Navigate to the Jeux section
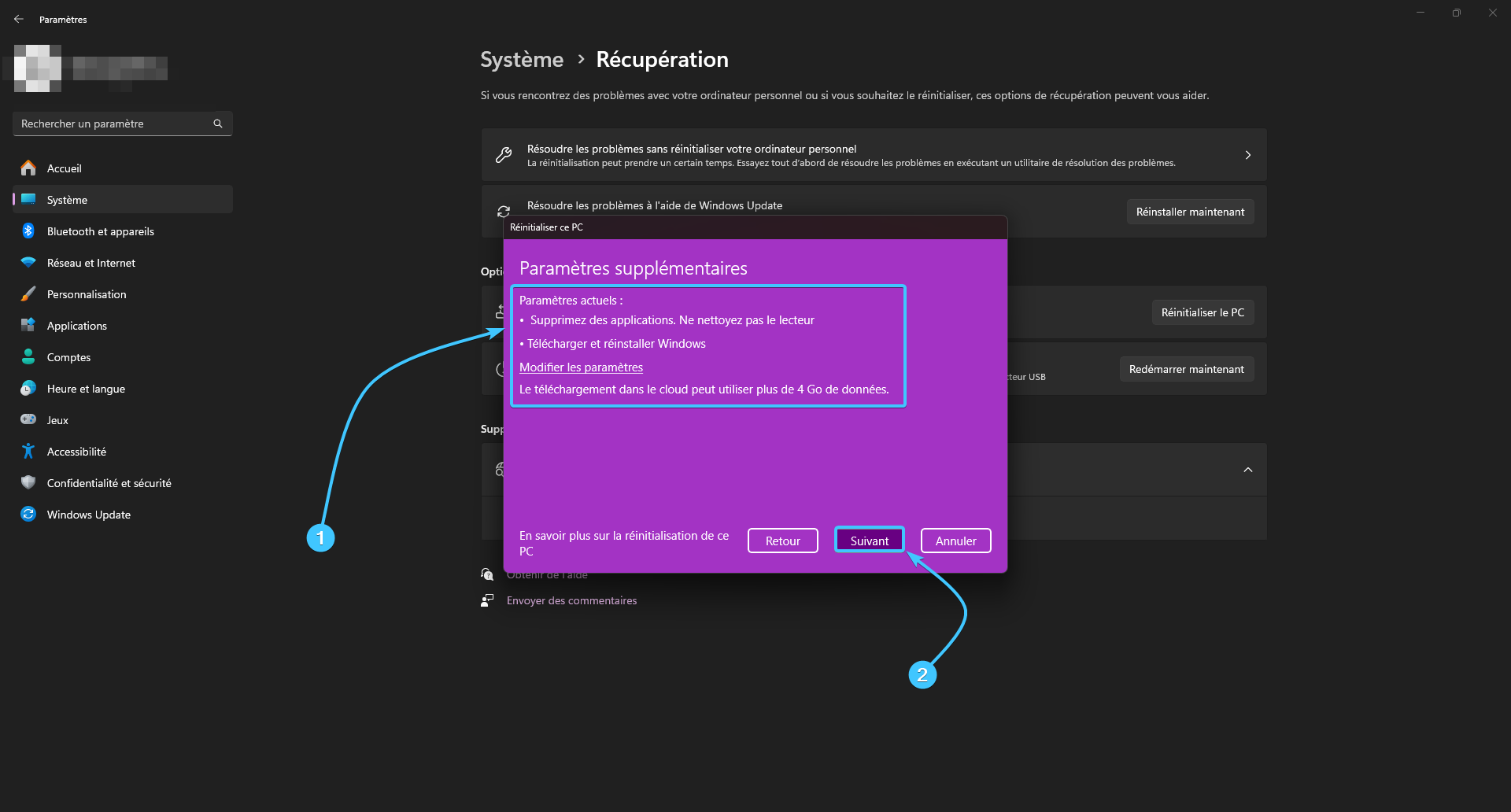1511x812 pixels. [123, 419]
